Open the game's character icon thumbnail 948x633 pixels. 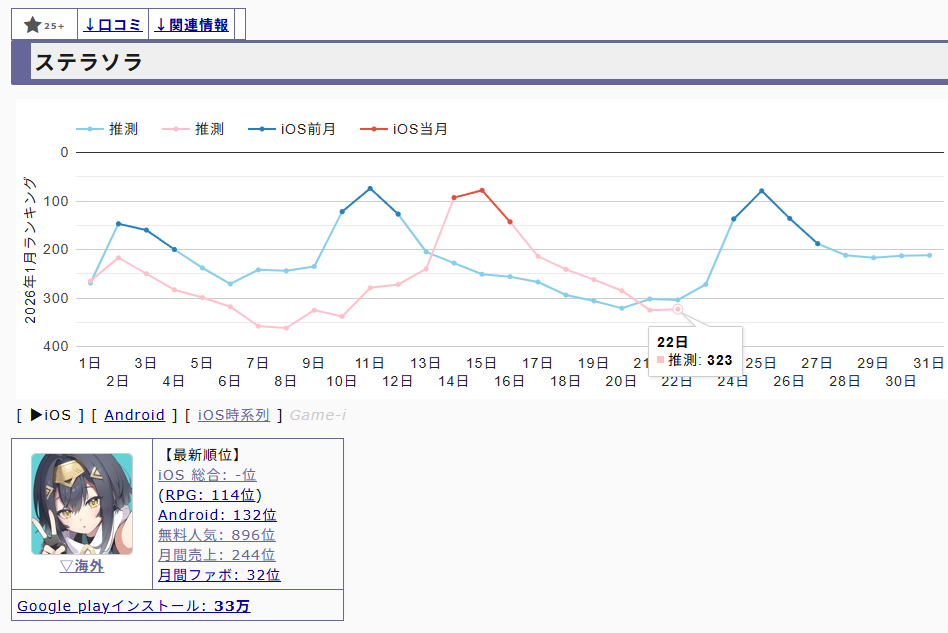[x=81, y=504]
